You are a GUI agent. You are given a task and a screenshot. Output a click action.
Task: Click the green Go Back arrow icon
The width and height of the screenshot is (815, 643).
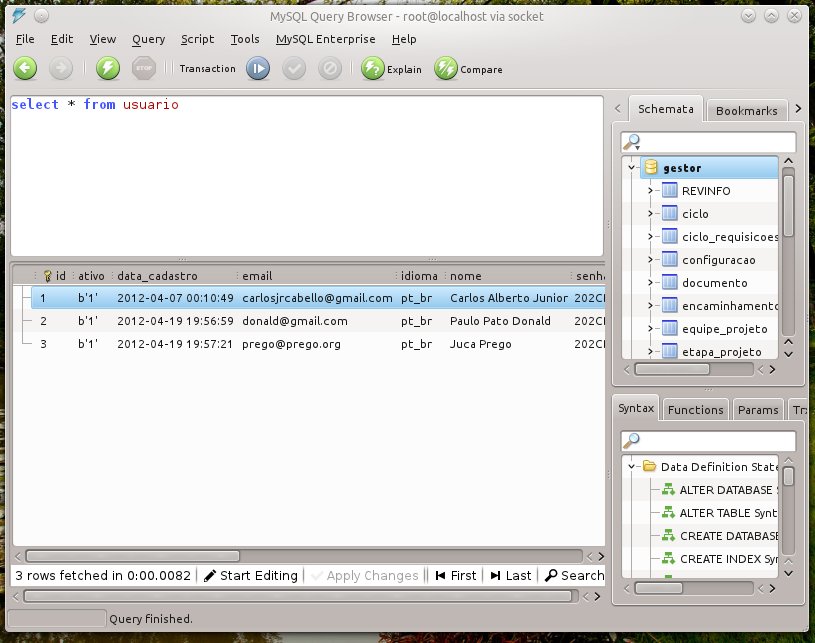coord(25,68)
